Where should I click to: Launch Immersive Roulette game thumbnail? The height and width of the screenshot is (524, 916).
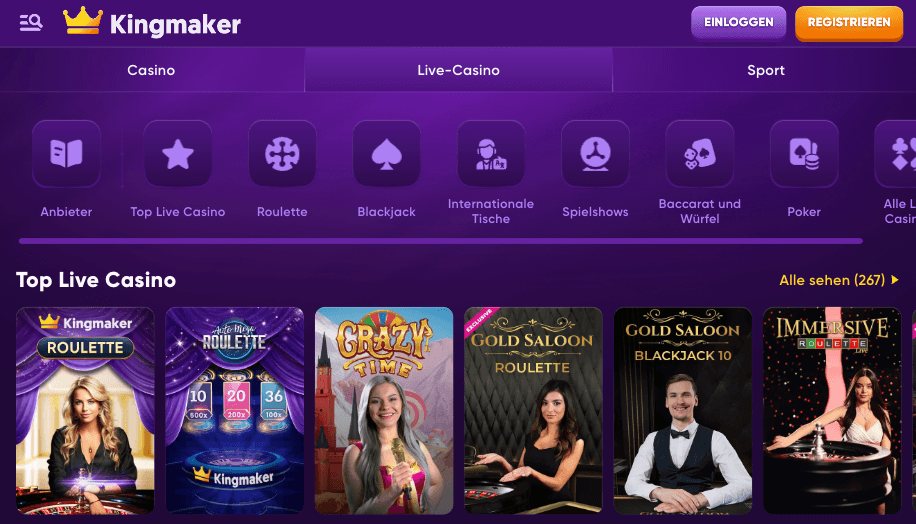tap(832, 411)
